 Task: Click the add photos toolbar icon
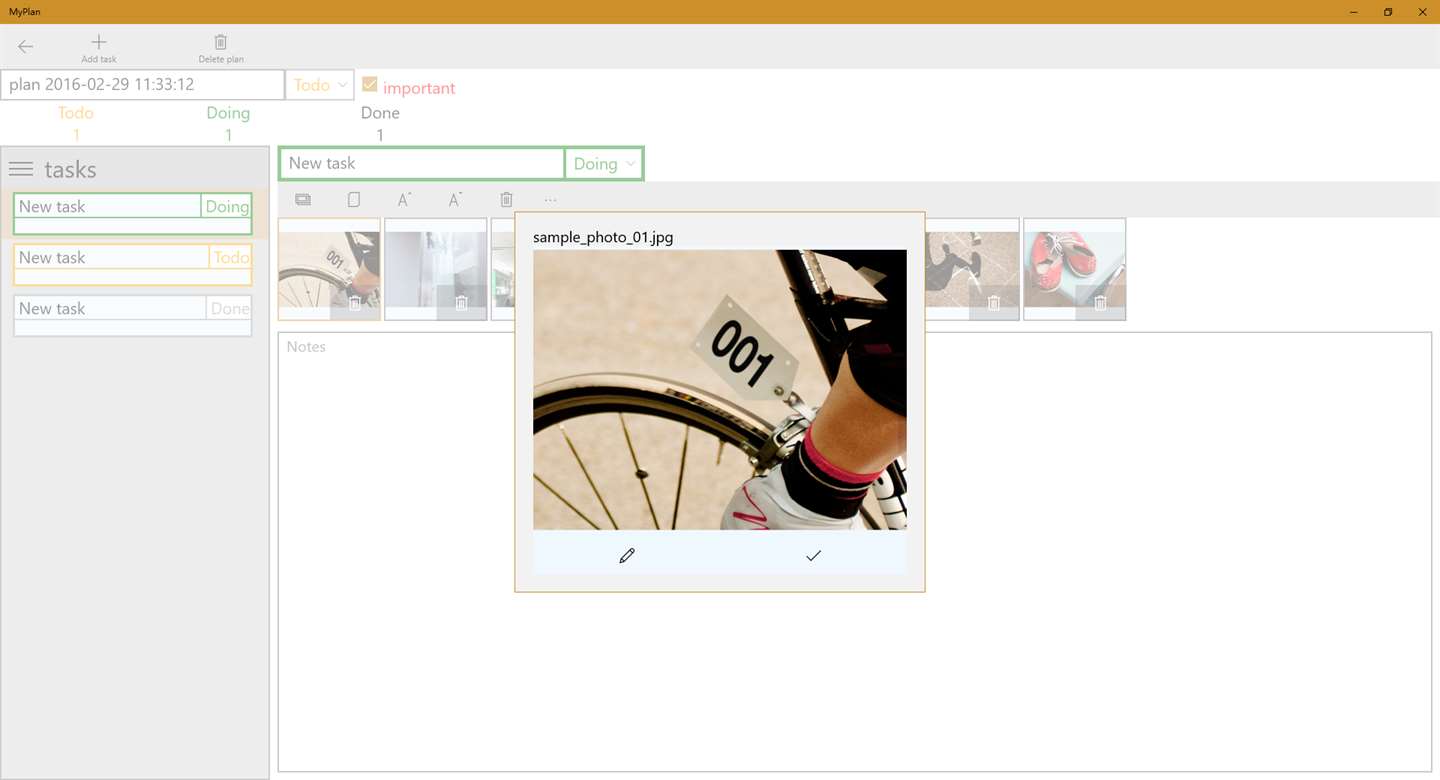[303, 200]
